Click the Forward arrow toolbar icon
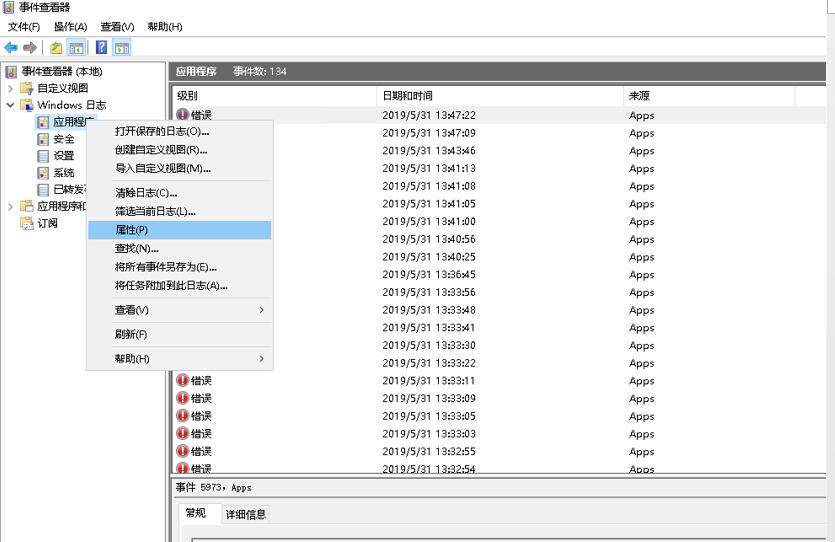This screenshot has width=835, height=542. 30,48
